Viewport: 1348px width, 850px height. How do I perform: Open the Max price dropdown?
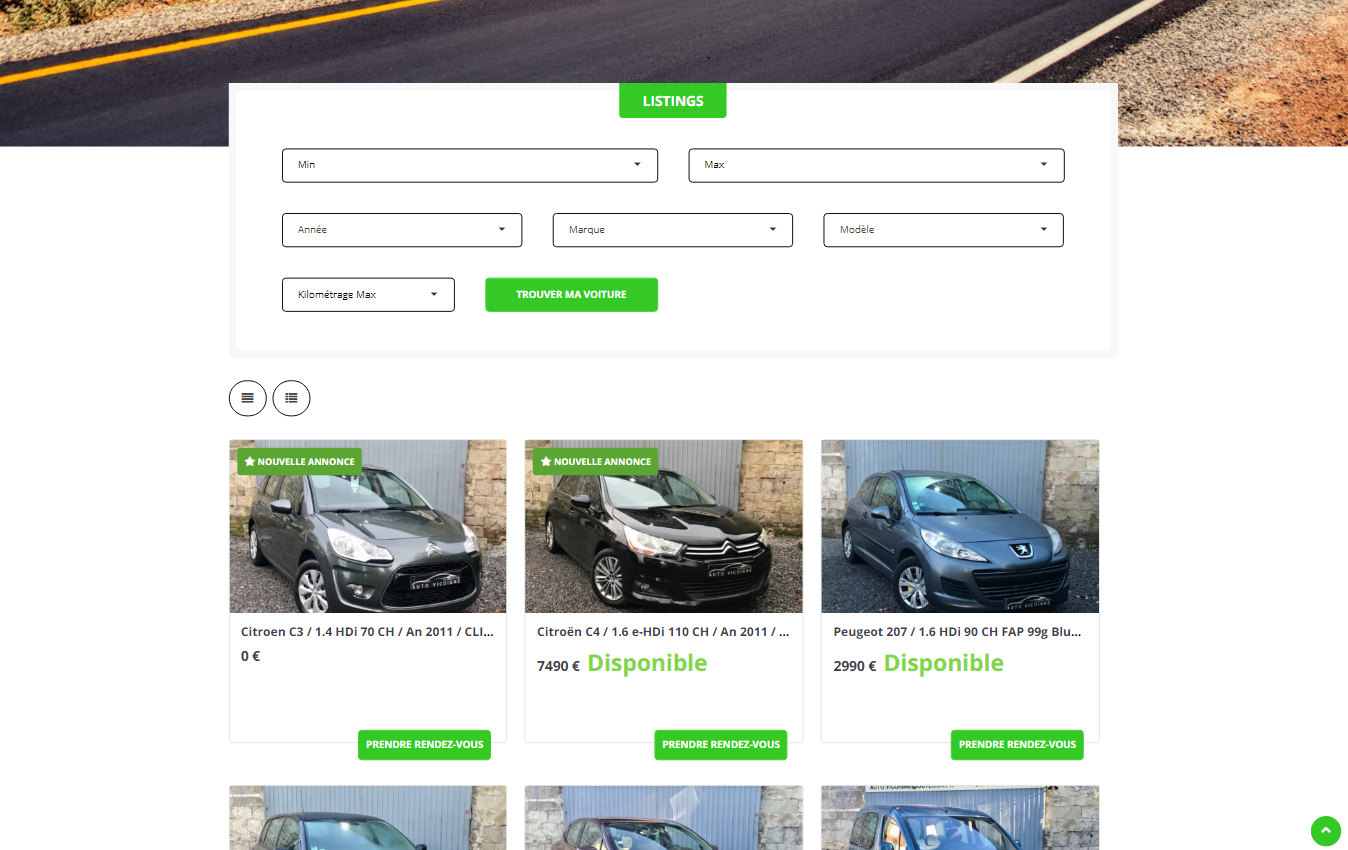click(x=876, y=165)
